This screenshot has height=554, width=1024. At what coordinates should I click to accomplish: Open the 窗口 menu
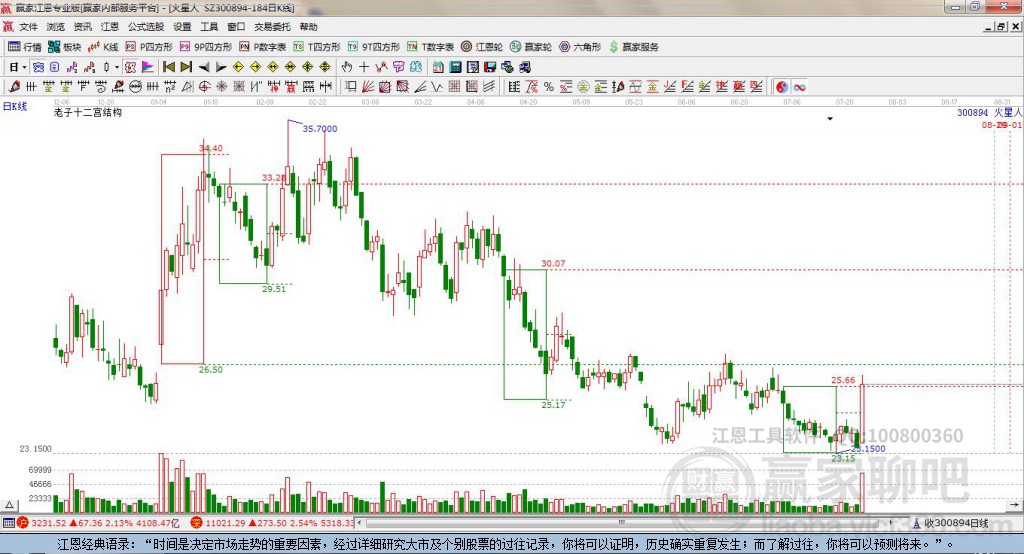pyautogui.click(x=236, y=27)
